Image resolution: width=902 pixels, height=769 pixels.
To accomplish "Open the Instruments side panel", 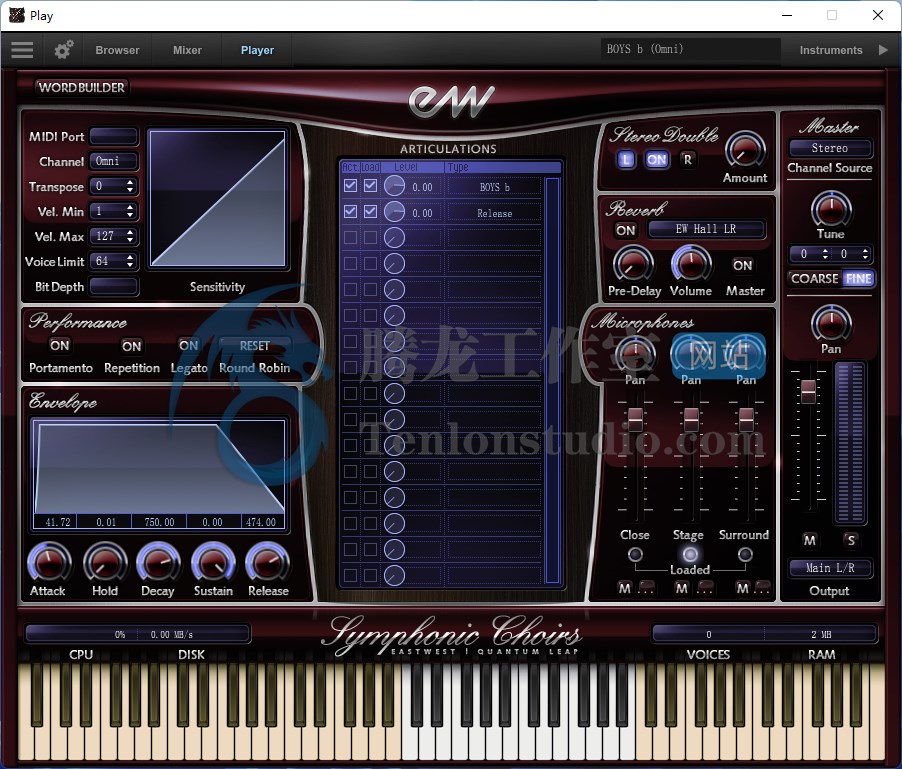I will pos(831,50).
